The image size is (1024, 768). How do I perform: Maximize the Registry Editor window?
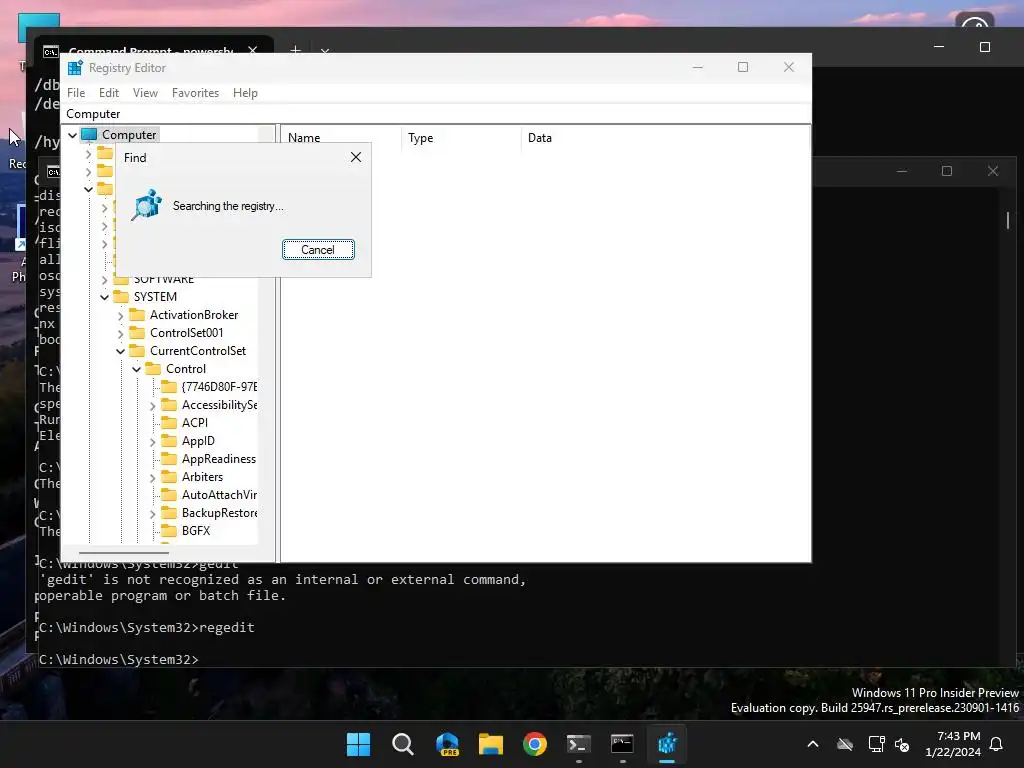point(743,67)
